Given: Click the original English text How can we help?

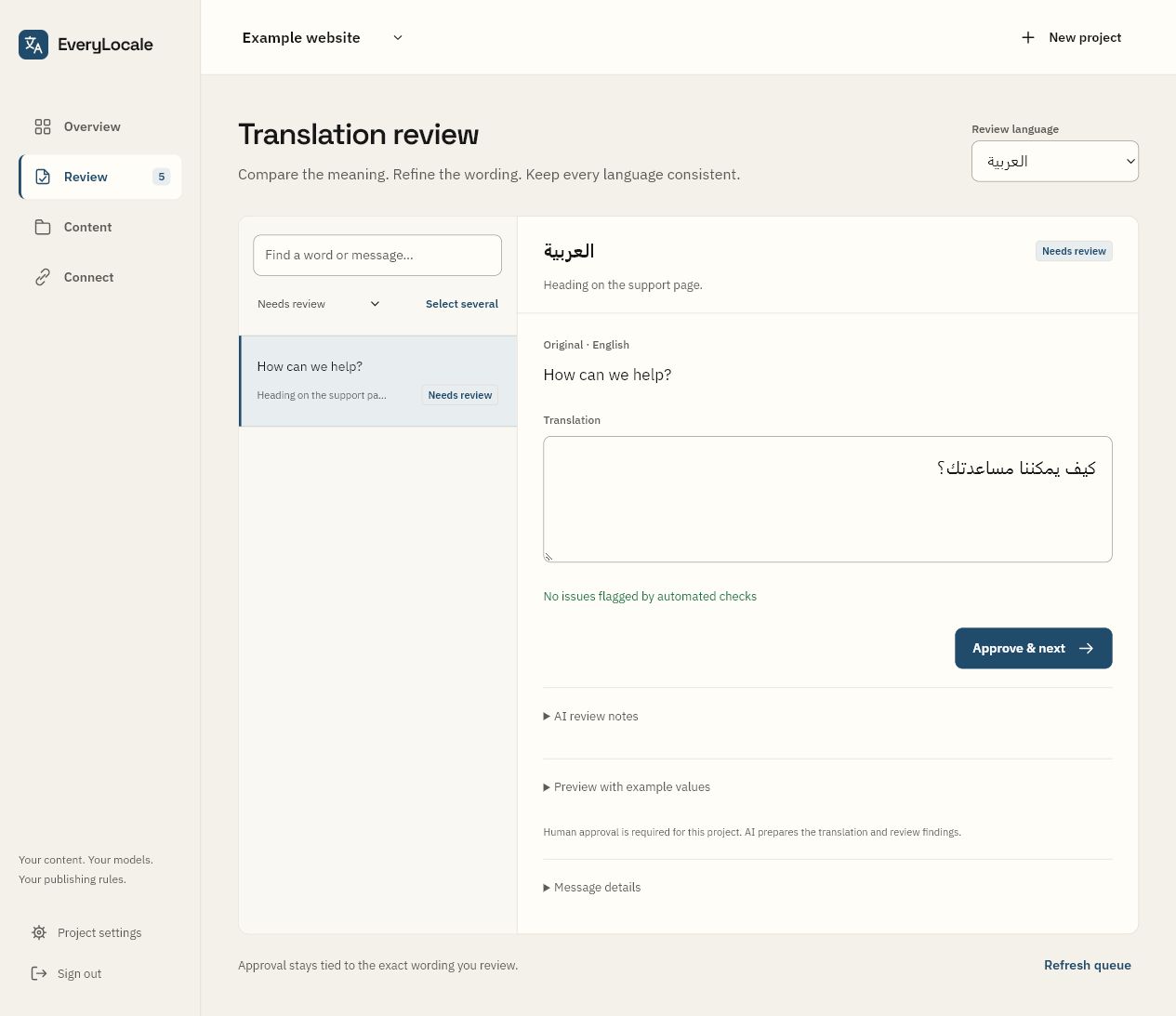Looking at the screenshot, I should 607,375.
